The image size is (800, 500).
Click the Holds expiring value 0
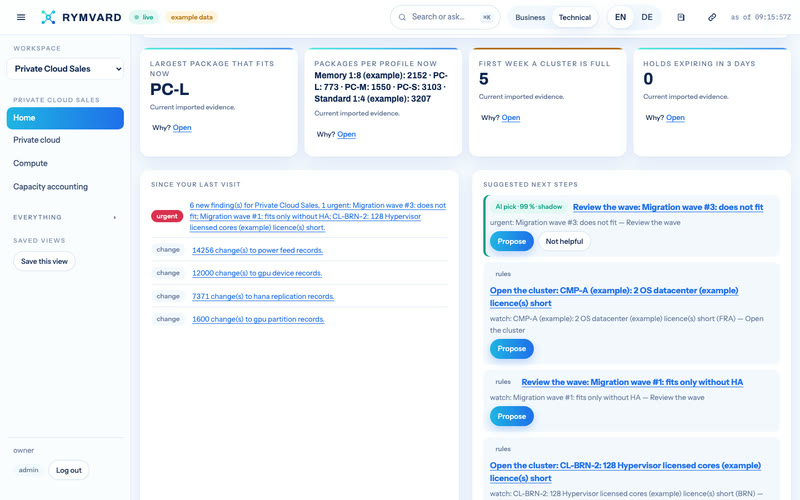point(648,79)
